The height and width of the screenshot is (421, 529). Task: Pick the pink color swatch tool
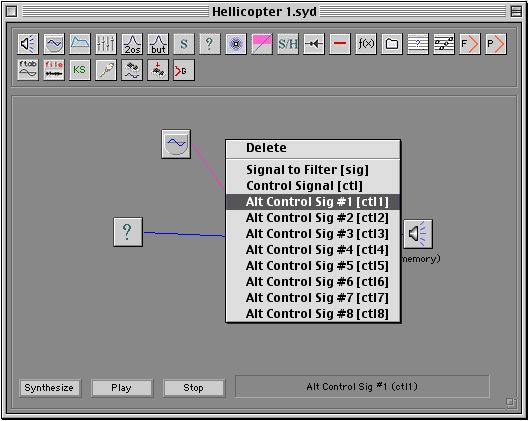pyautogui.click(x=262, y=44)
